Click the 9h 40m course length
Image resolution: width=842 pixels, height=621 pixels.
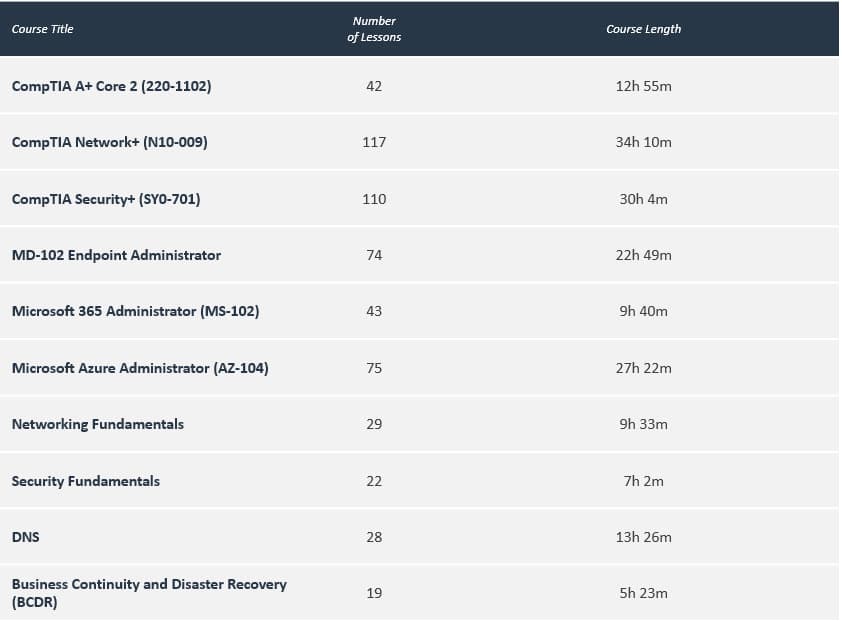(x=643, y=312)
